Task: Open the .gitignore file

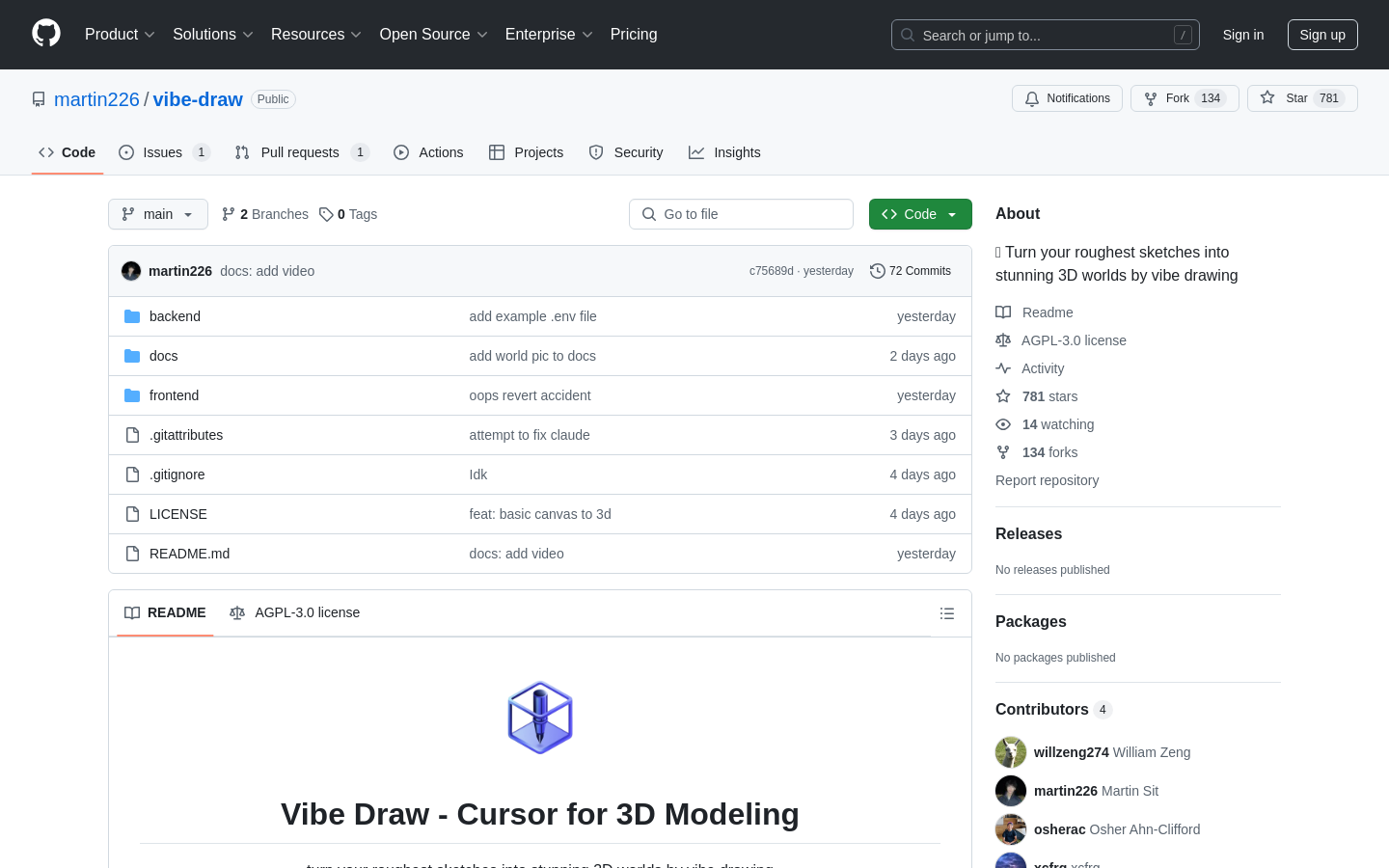Action: (177, 475)
